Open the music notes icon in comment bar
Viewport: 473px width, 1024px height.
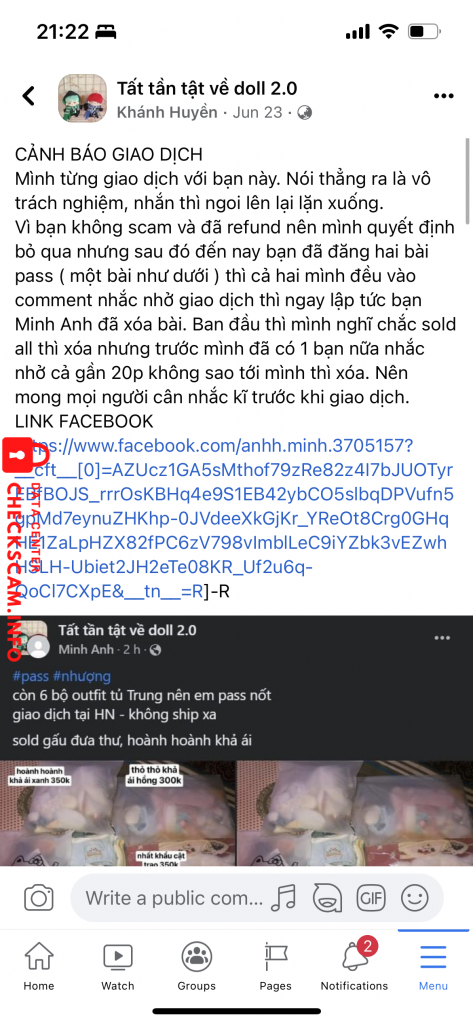click(284, 898)
